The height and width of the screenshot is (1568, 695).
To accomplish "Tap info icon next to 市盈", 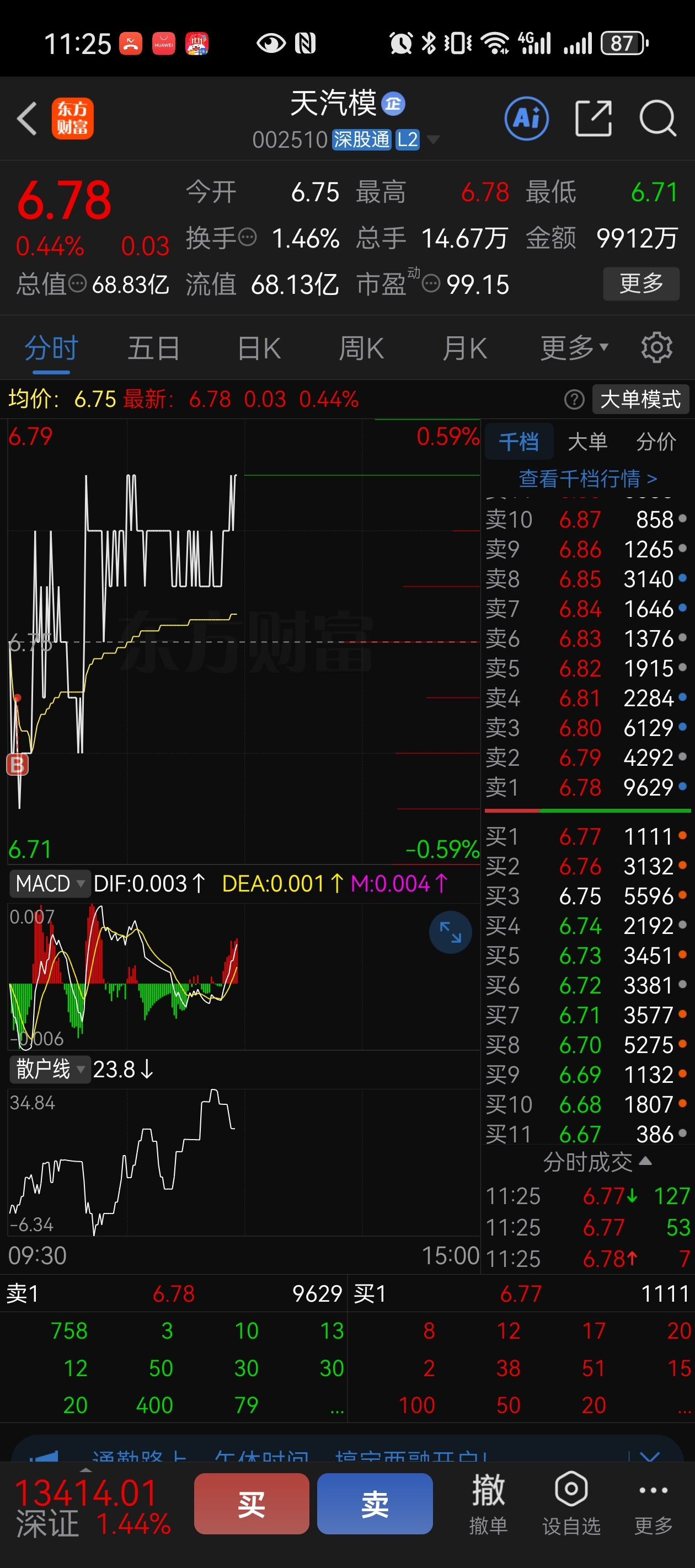I will 431,283.
